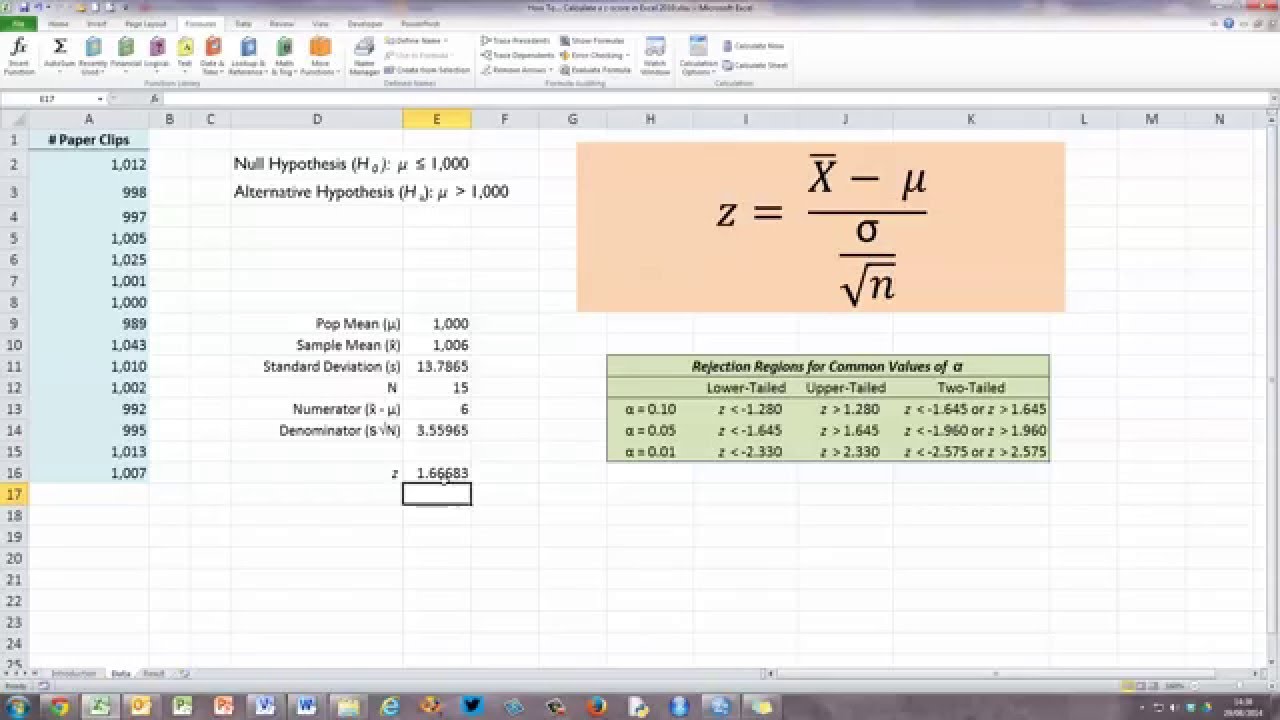This screenshot has width=1280, height=720.
Task: Open the Logical functions library
Action: [157, 56]
